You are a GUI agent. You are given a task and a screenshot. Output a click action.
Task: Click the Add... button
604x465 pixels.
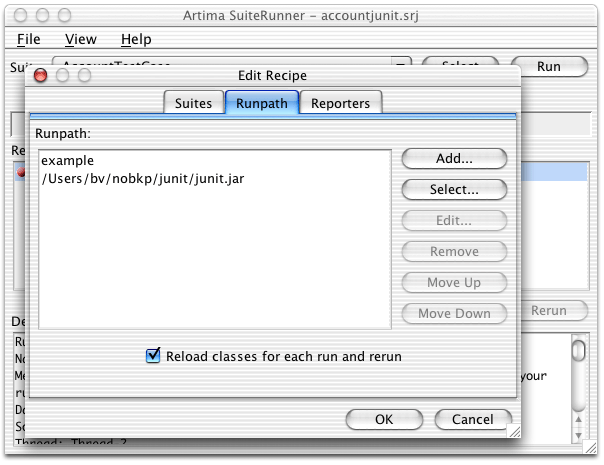(454, 158)
